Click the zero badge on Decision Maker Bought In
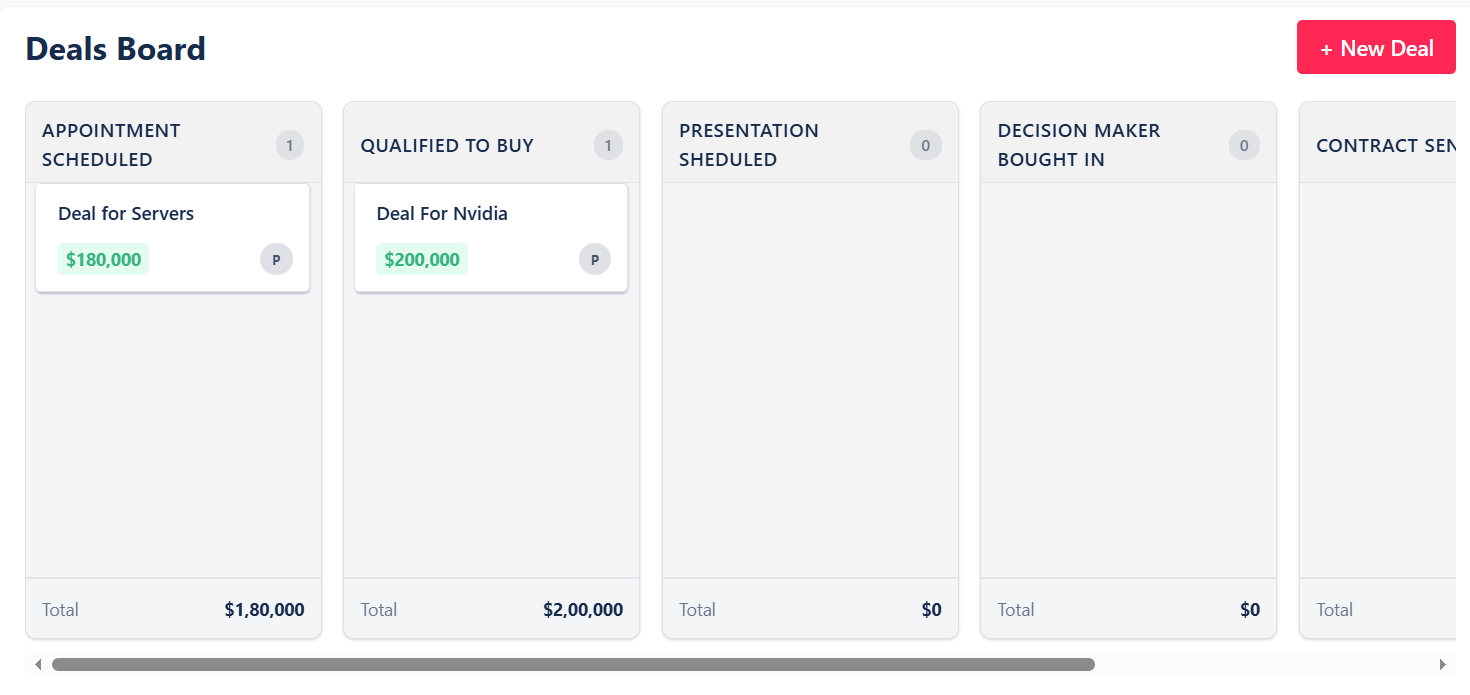Screen dimensions: 1470x695 (1244, 145)
